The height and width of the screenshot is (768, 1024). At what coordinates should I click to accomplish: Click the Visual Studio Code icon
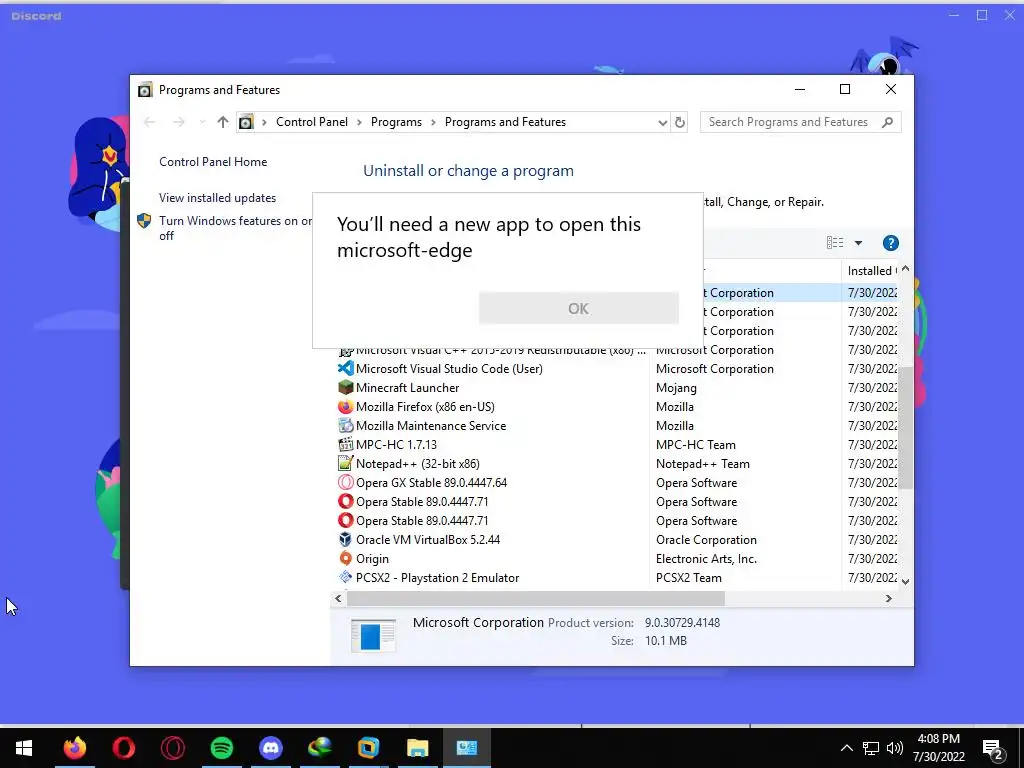point(345,368)
